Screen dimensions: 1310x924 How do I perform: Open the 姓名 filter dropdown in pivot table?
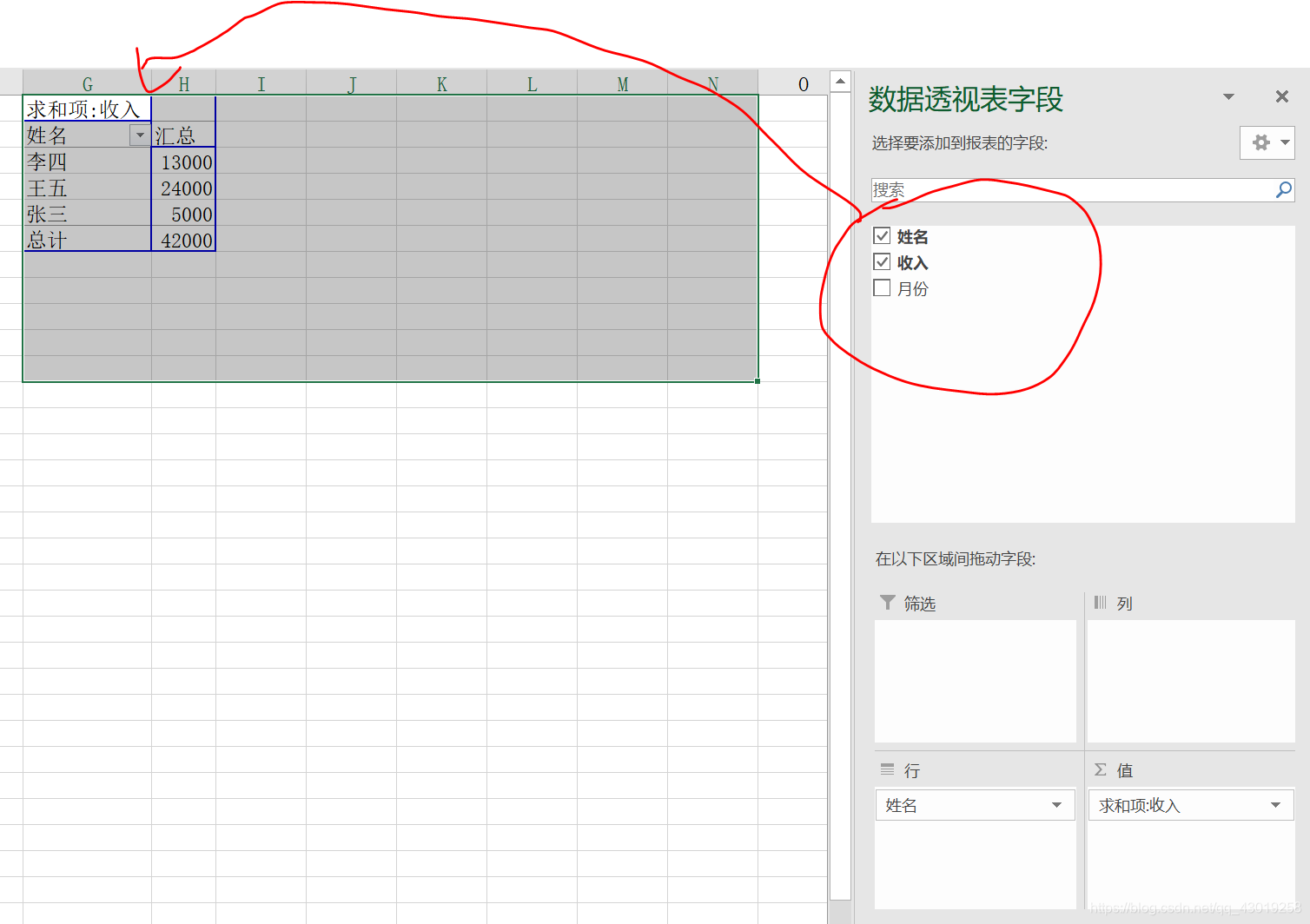[140, 135]
